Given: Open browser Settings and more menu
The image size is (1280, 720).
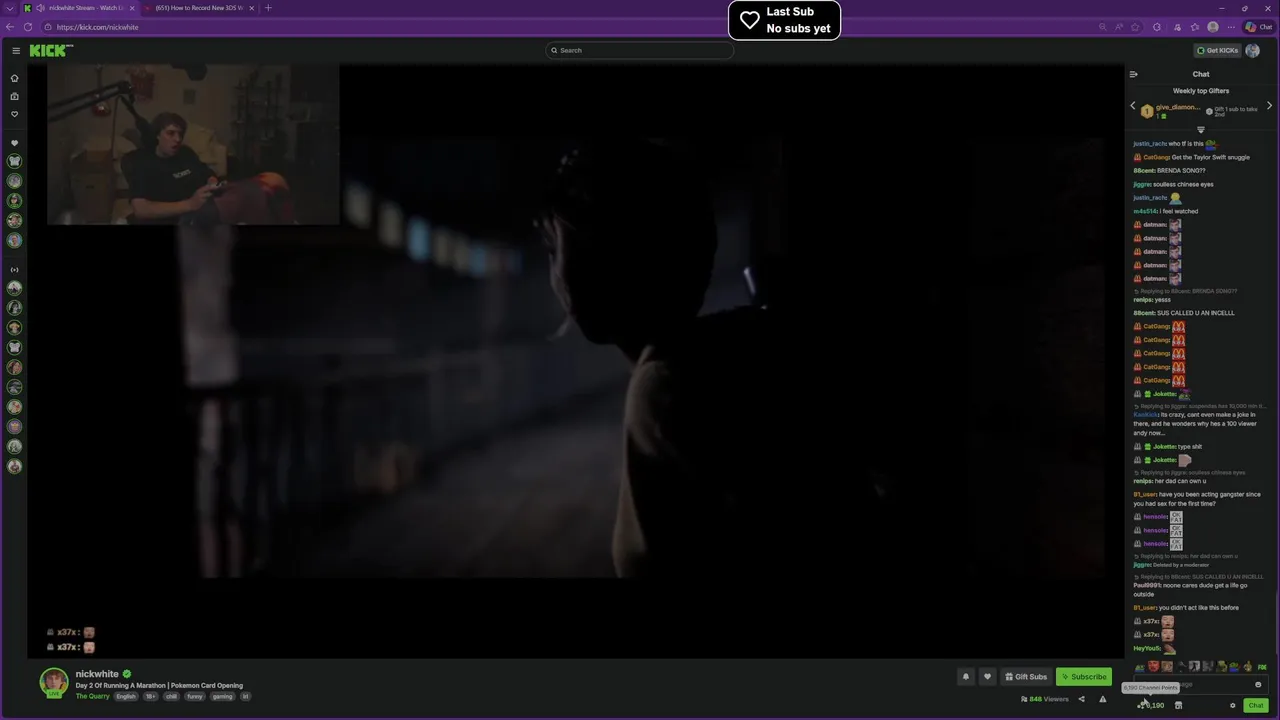Looking at the screenshot, I should tap(1232, 27).
